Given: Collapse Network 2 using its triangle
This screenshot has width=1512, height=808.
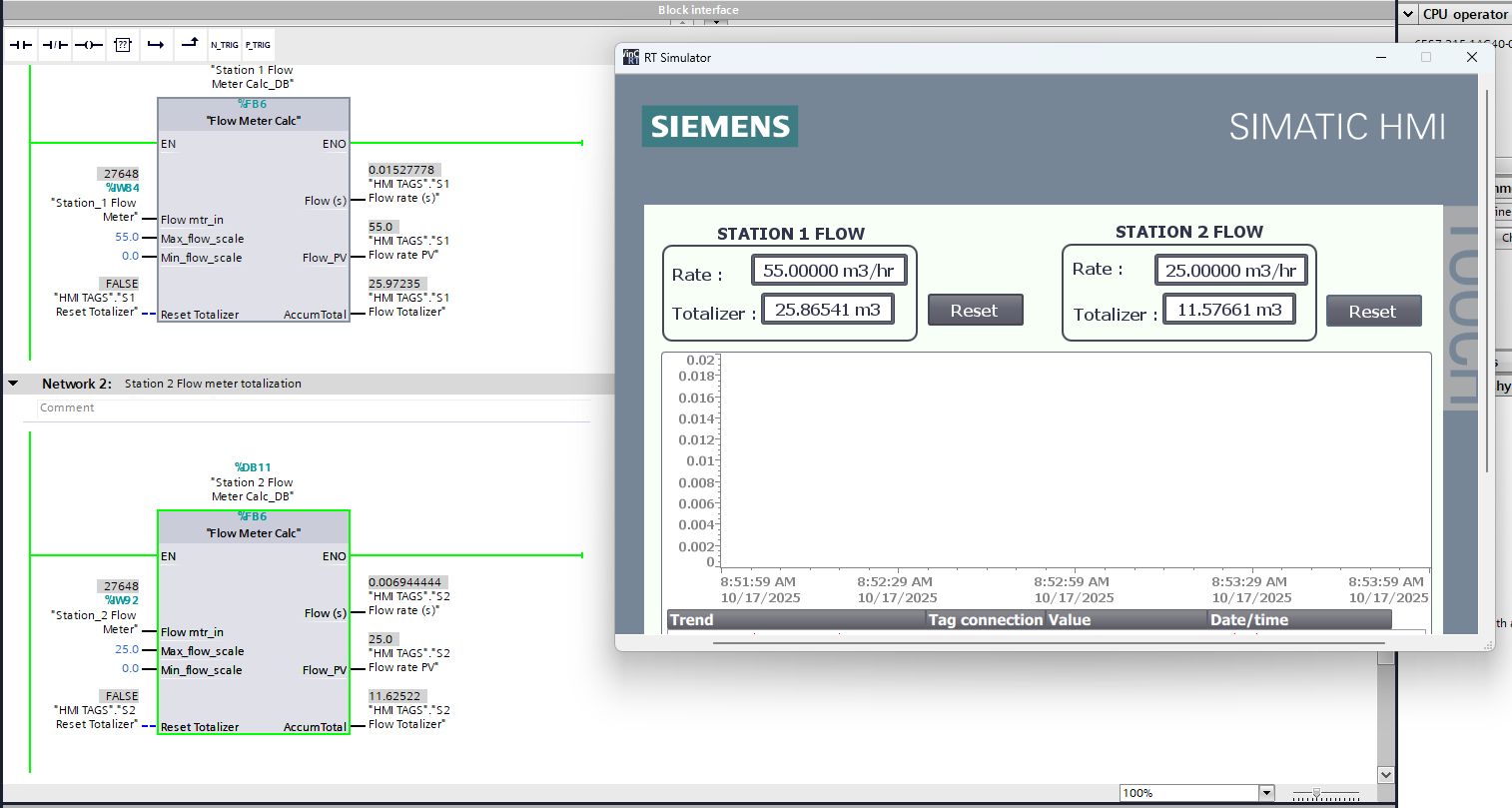Looking at the screenshot, I should 14,384.
